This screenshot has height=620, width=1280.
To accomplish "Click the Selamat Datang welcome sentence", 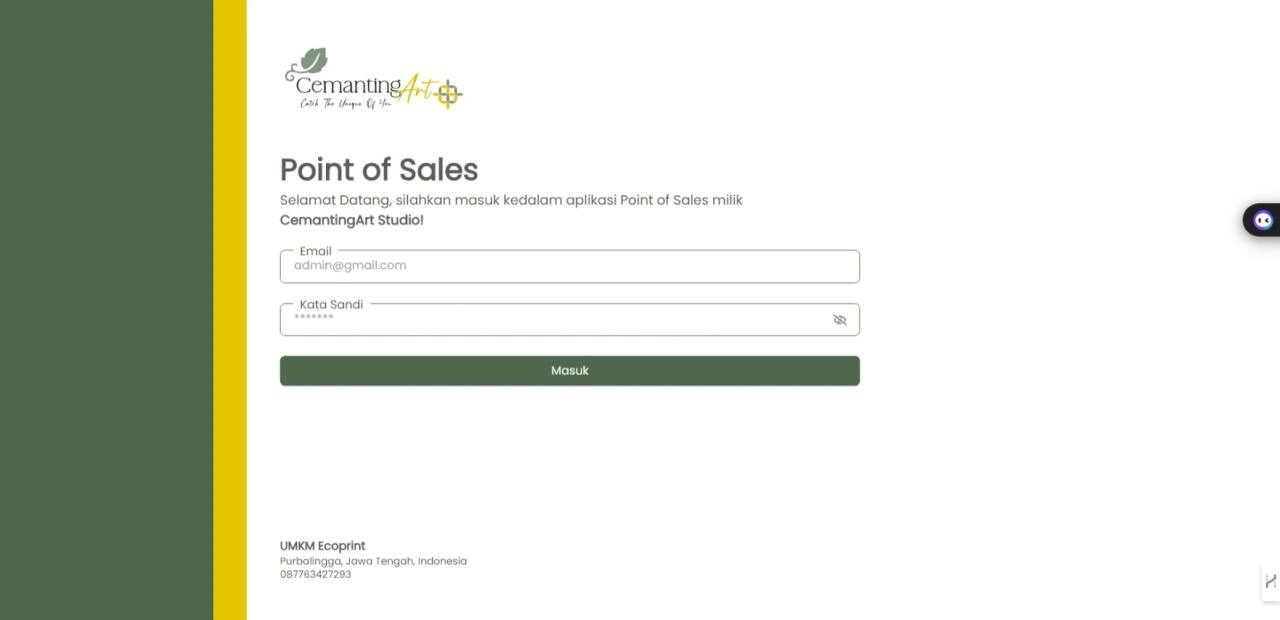I will point(511,200).
